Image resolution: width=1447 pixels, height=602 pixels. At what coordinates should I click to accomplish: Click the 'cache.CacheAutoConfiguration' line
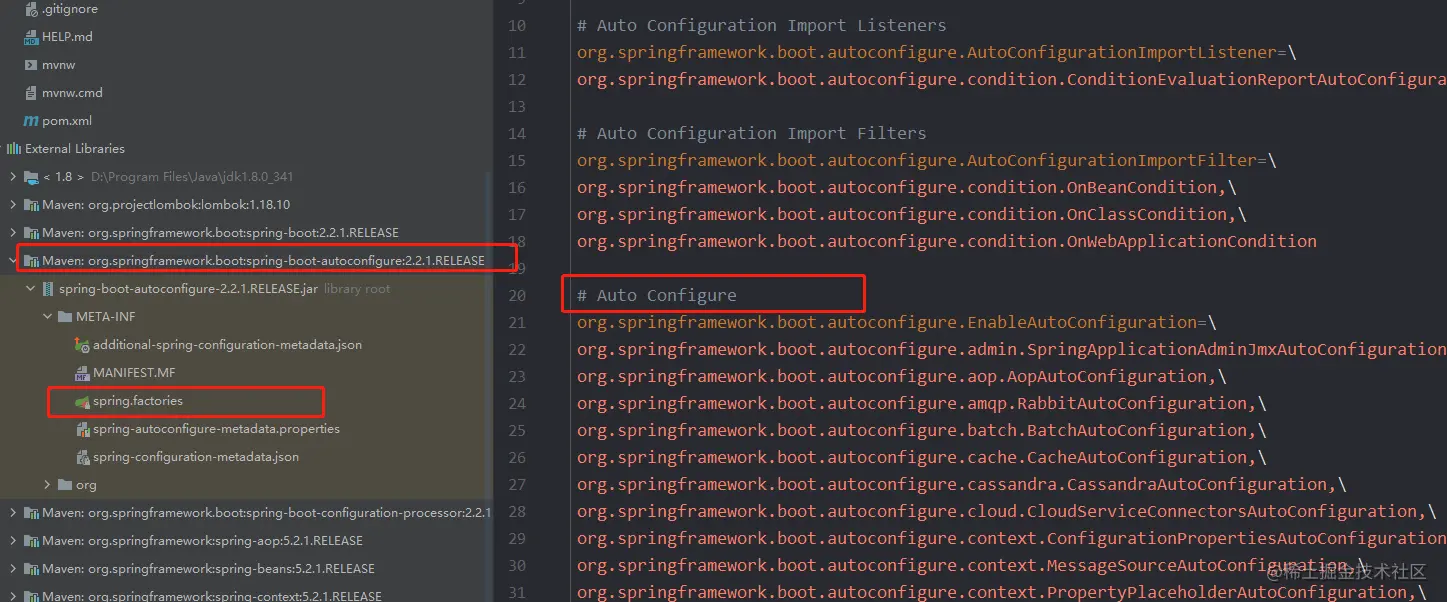point(921,458)
